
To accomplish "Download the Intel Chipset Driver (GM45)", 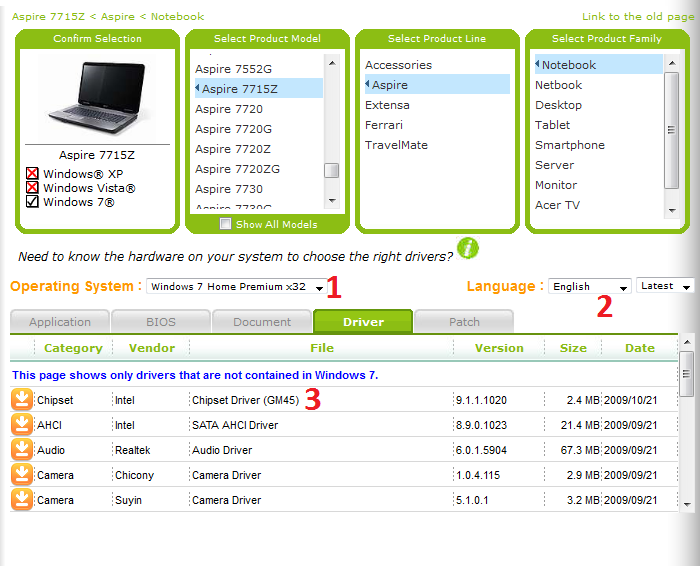I will 21,399.
